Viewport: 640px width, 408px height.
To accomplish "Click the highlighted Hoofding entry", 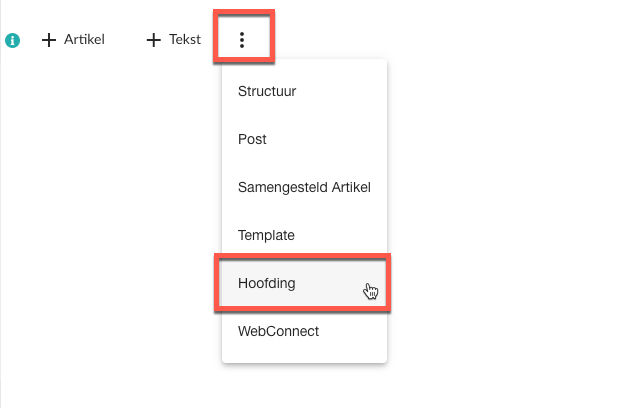I will click(x=304, y=283).
